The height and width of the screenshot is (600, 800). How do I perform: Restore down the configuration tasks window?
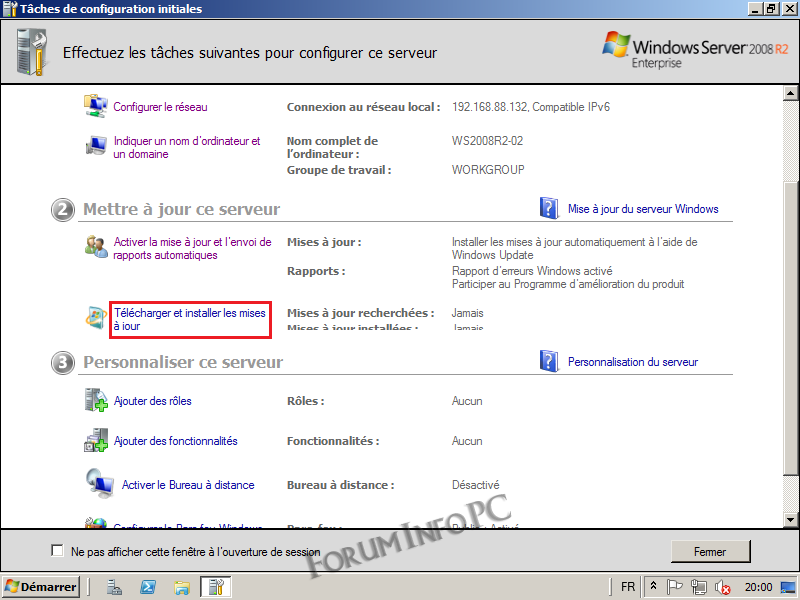tap(770, 8)
